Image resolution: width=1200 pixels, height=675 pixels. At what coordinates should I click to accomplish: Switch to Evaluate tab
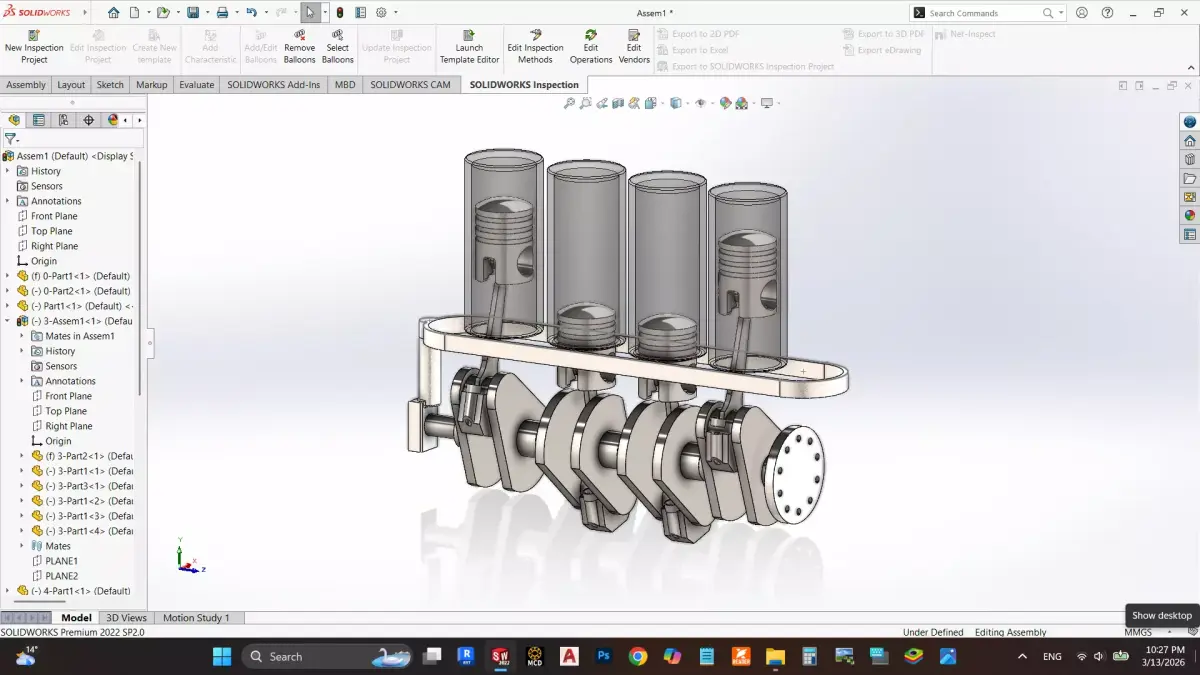(196, 85)
